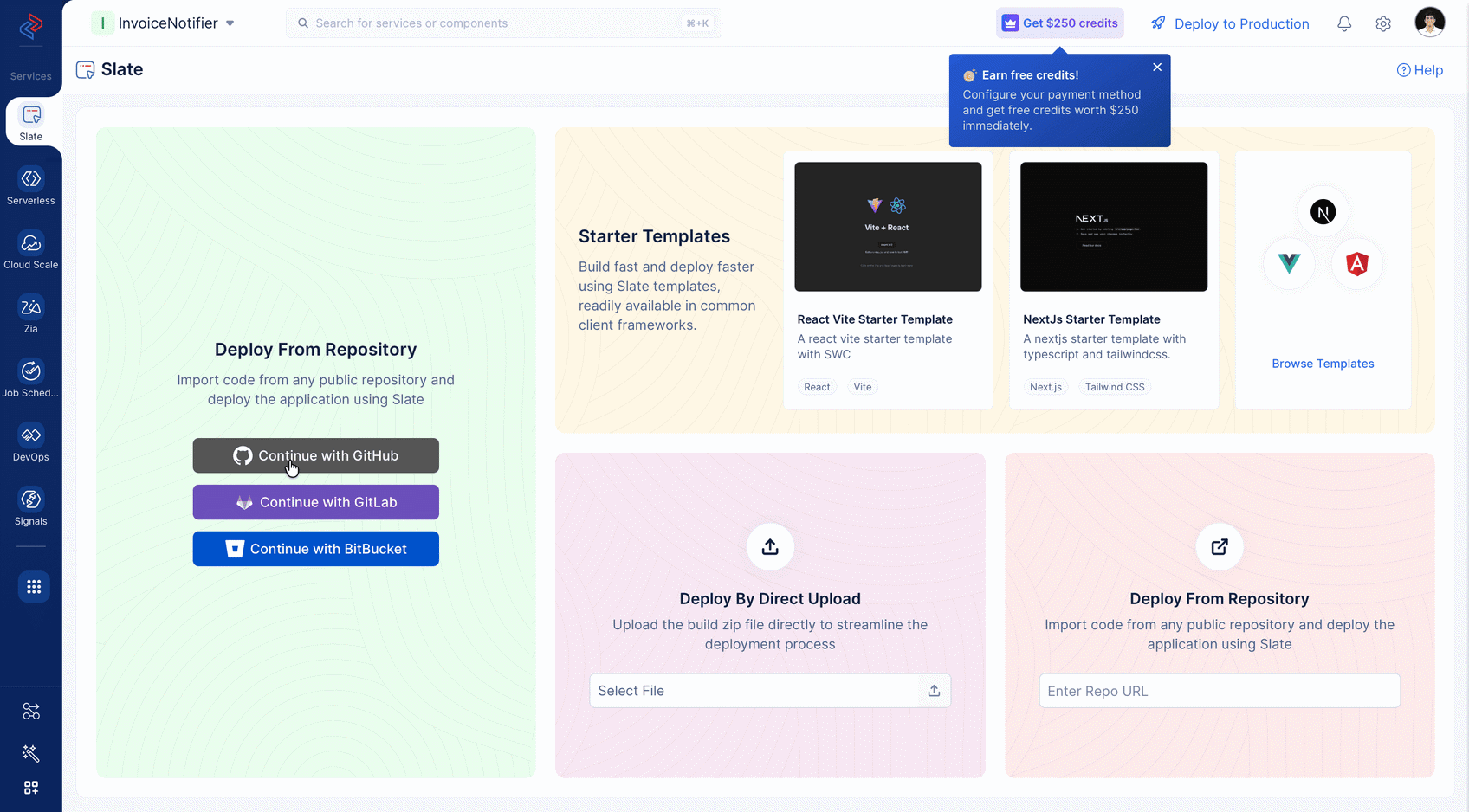
Task: Click the Repository external-link circular icon
Action: click(x=1220, y=547)
